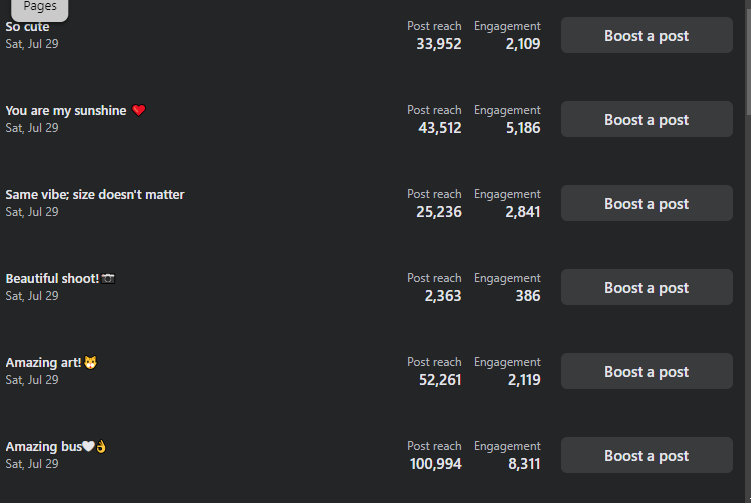Boost the "Same vibe; size doesn't matter" post
Image resolution: width=751 pixels, height=503 pixels.
(x=647, y=204)
